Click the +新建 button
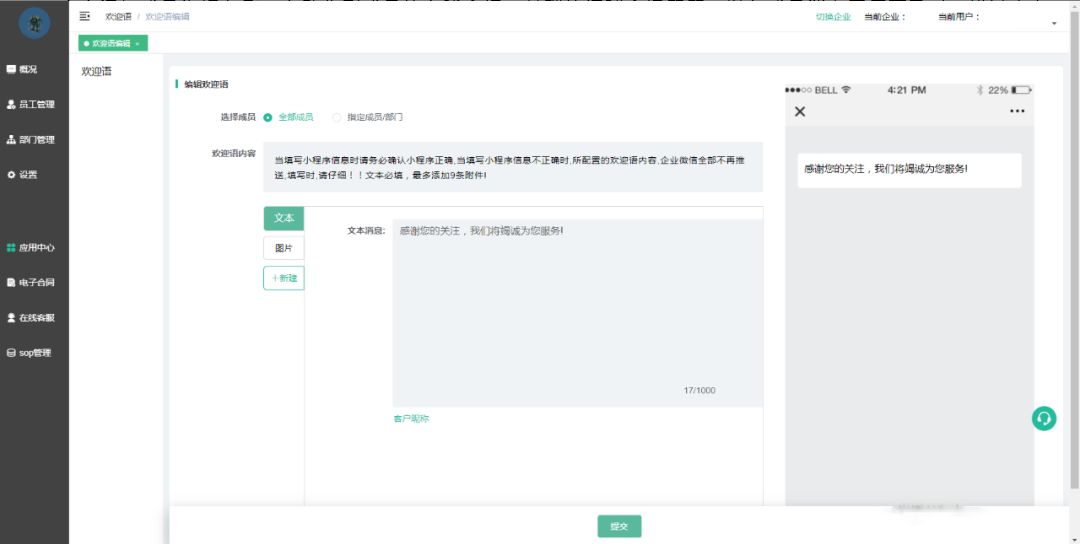Screen dimensions: 1080x544 click(x=284, y=278)
